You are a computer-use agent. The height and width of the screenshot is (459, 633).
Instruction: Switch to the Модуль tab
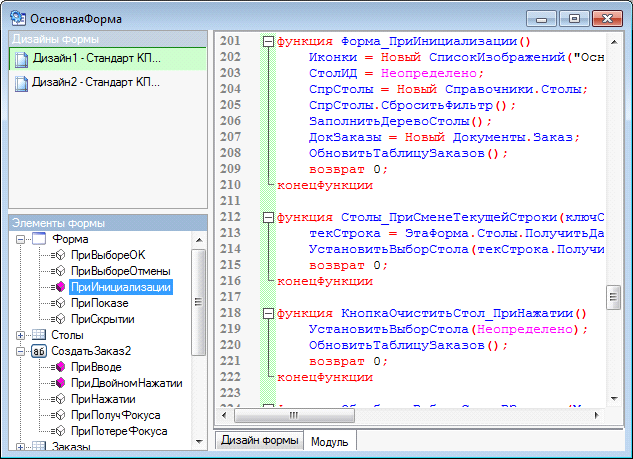pos(330,442)
